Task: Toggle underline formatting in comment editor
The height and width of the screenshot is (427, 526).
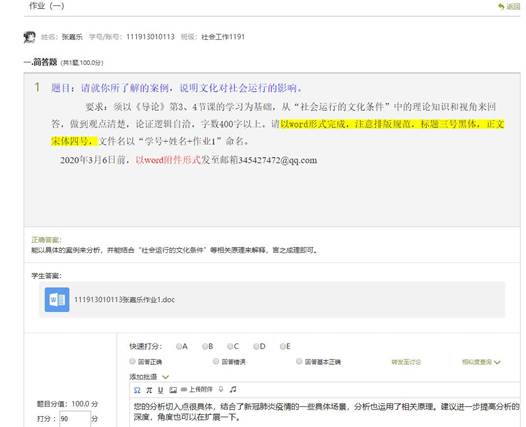Action: (160, 390)
